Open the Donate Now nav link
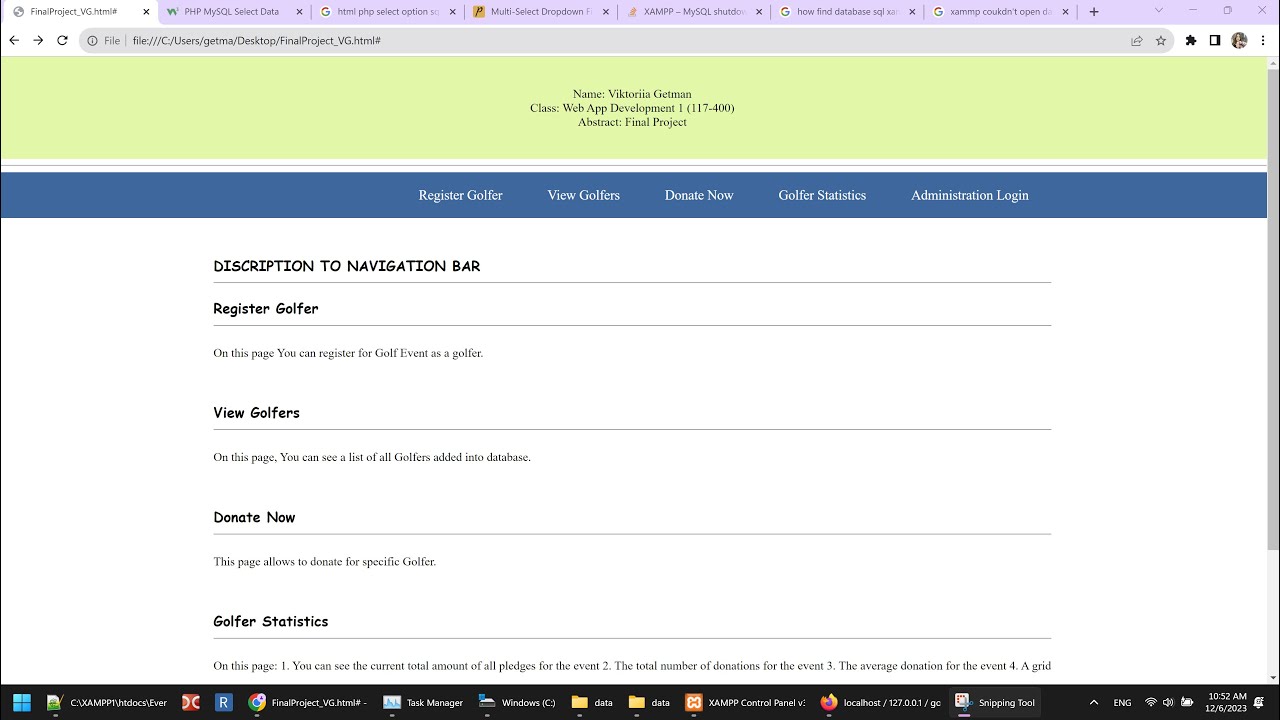This screenshot has width=1280, height=720. point(699,195)
